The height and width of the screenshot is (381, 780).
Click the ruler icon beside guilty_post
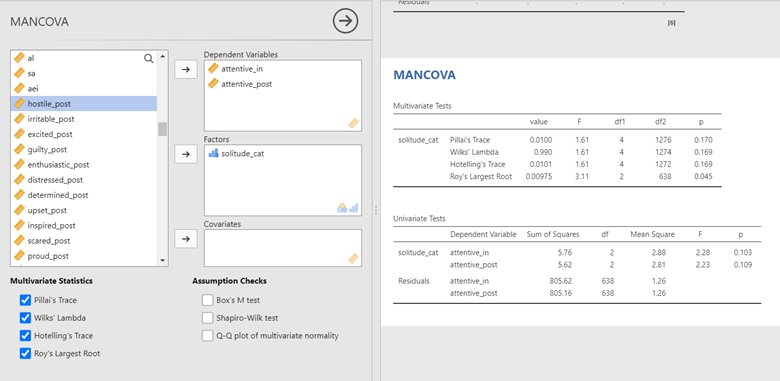(x=19, y=149)
